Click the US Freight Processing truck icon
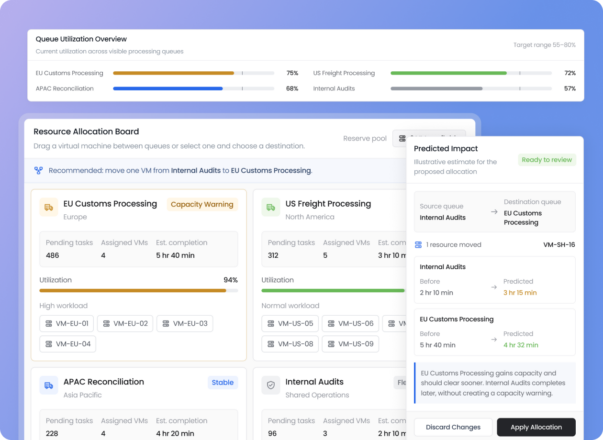Viewport: 603px width, 440px height. coord(271,207)
